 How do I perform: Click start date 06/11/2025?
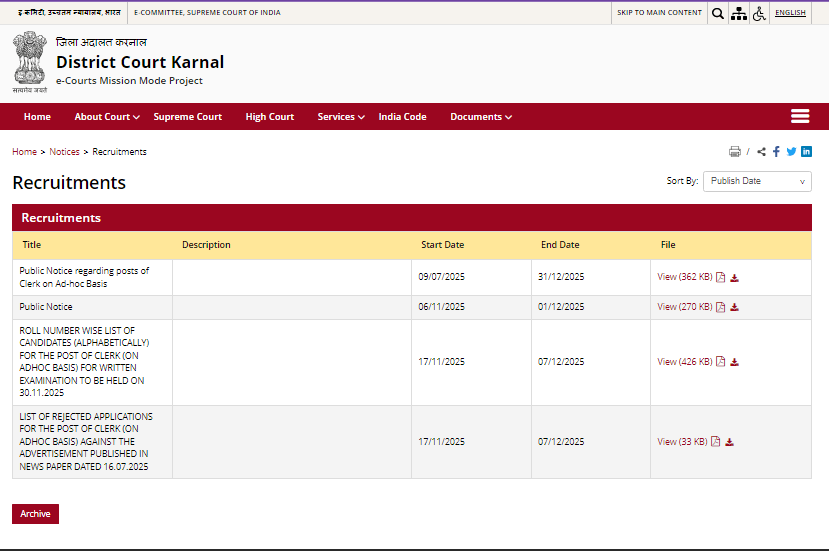point(441,307)
